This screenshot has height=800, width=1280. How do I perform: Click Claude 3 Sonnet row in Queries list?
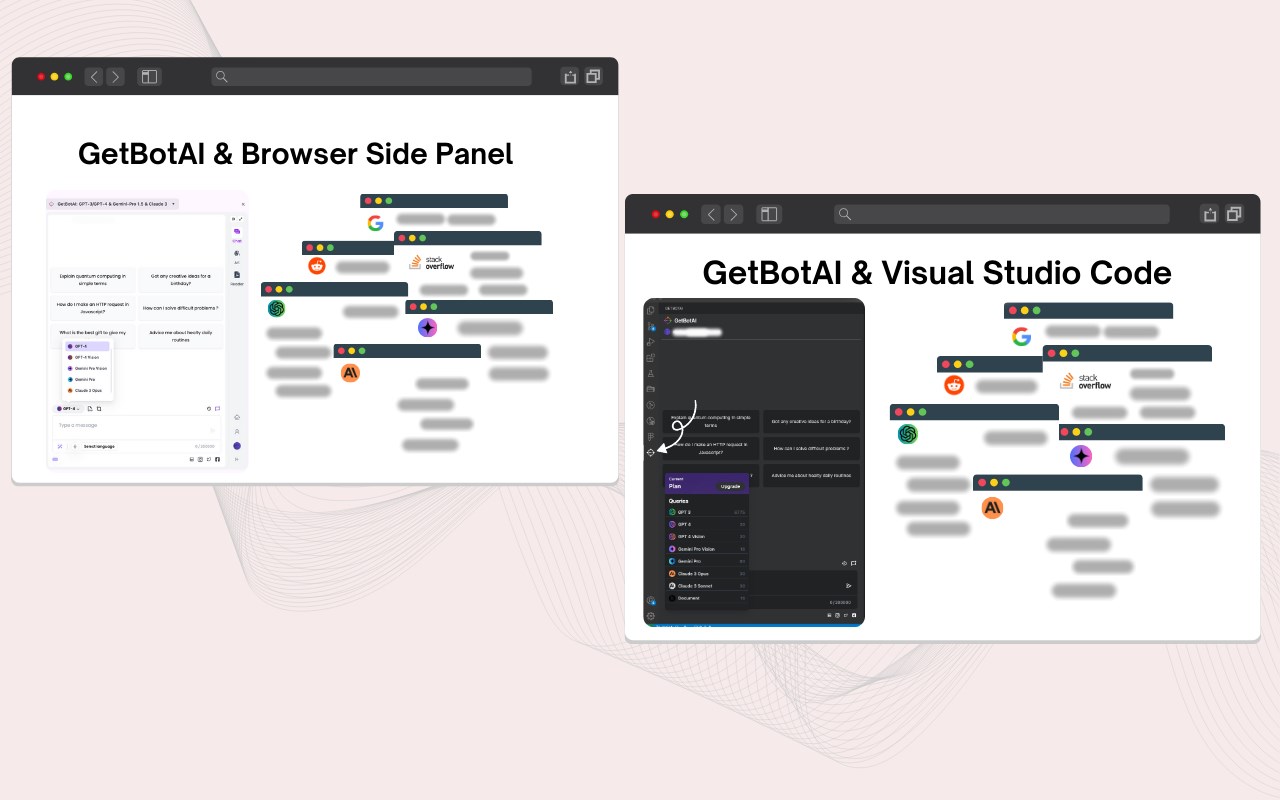[x=707, y=586]
